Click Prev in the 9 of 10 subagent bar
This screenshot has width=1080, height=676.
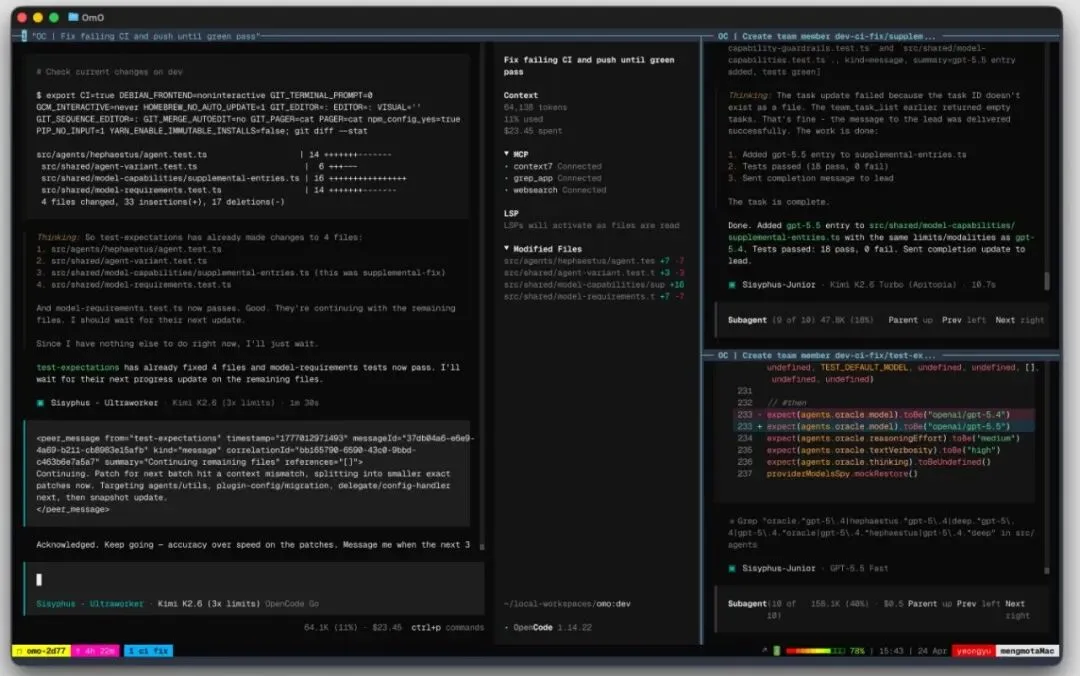(x=951, y=320)
